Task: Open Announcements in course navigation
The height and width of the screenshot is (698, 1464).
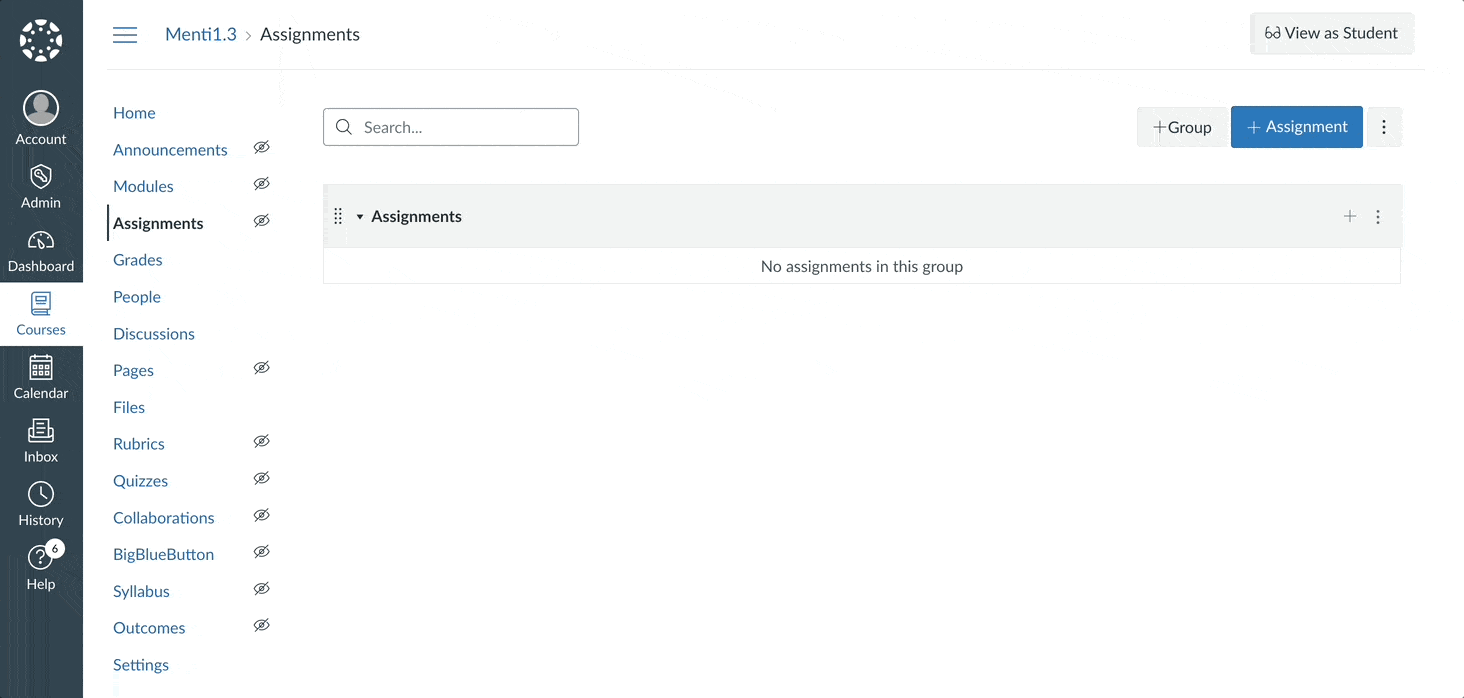Action: coord(170,150)
